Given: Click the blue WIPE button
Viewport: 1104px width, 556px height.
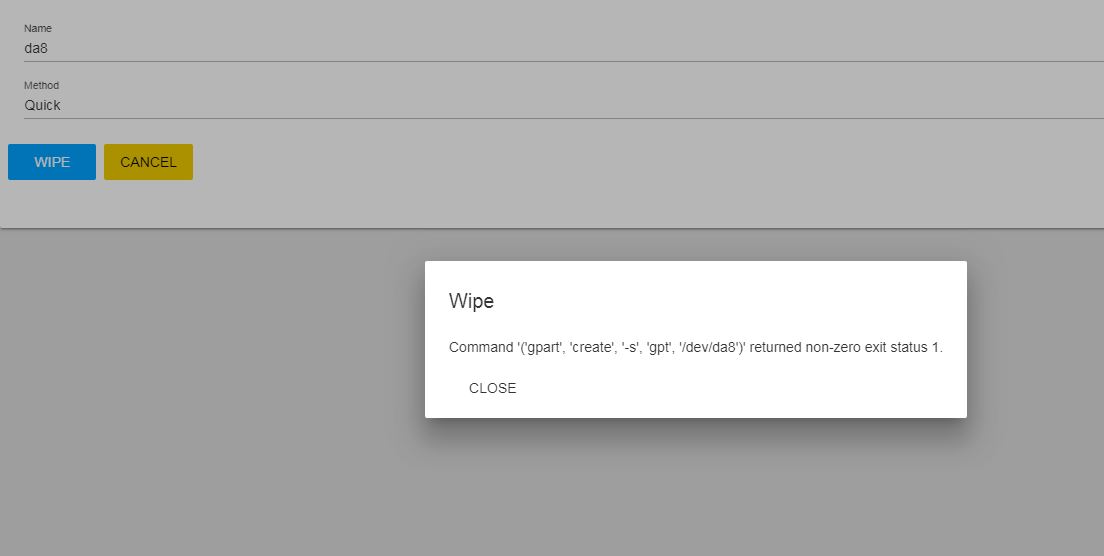Looking at the screenshot, I should [x=52, y=162].
